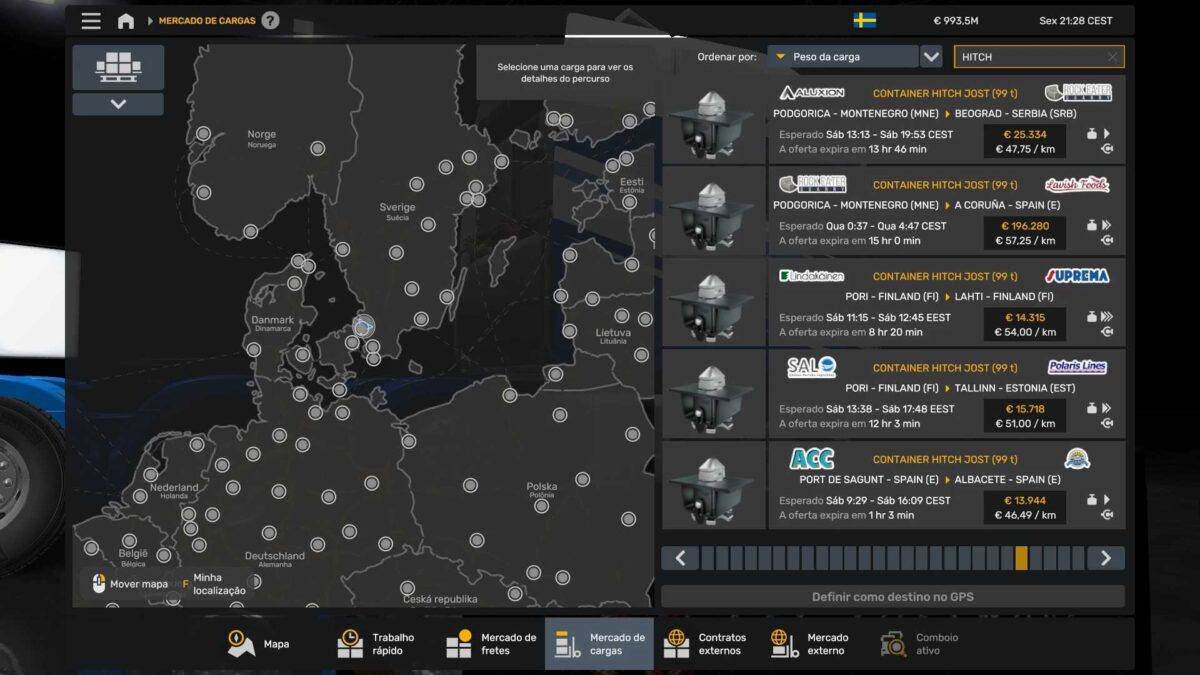Go to the home screen icon
1200x675 pixels.
click(x=126, y=21)
